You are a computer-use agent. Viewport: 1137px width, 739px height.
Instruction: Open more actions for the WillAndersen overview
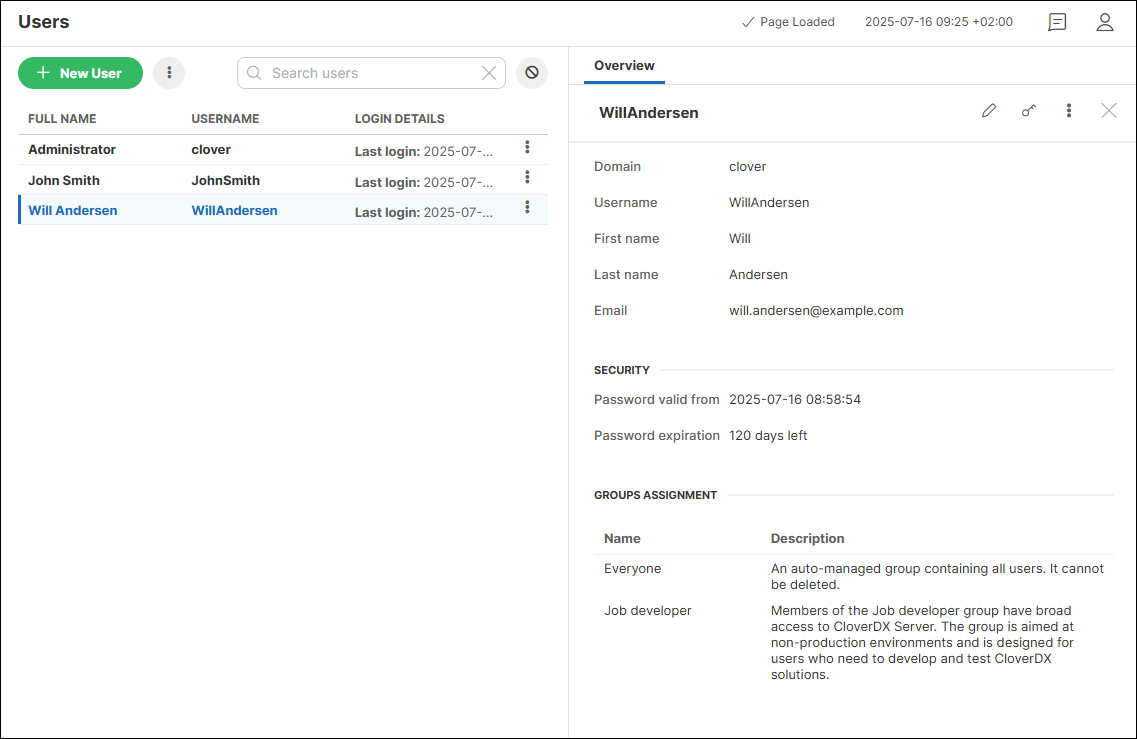point(1069,110)
